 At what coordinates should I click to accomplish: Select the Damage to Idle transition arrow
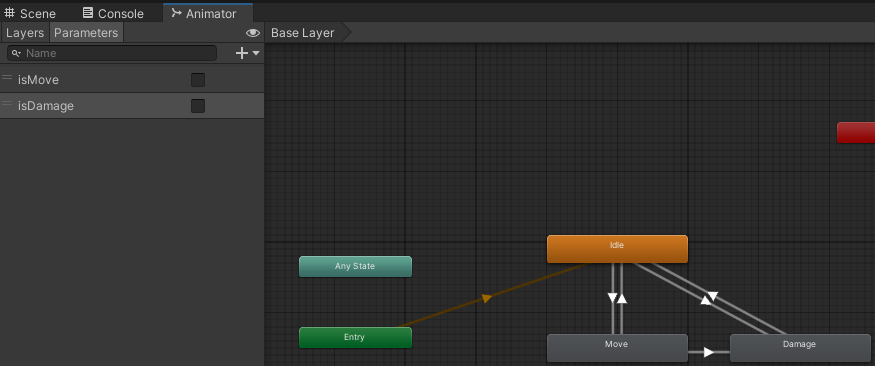705,300
